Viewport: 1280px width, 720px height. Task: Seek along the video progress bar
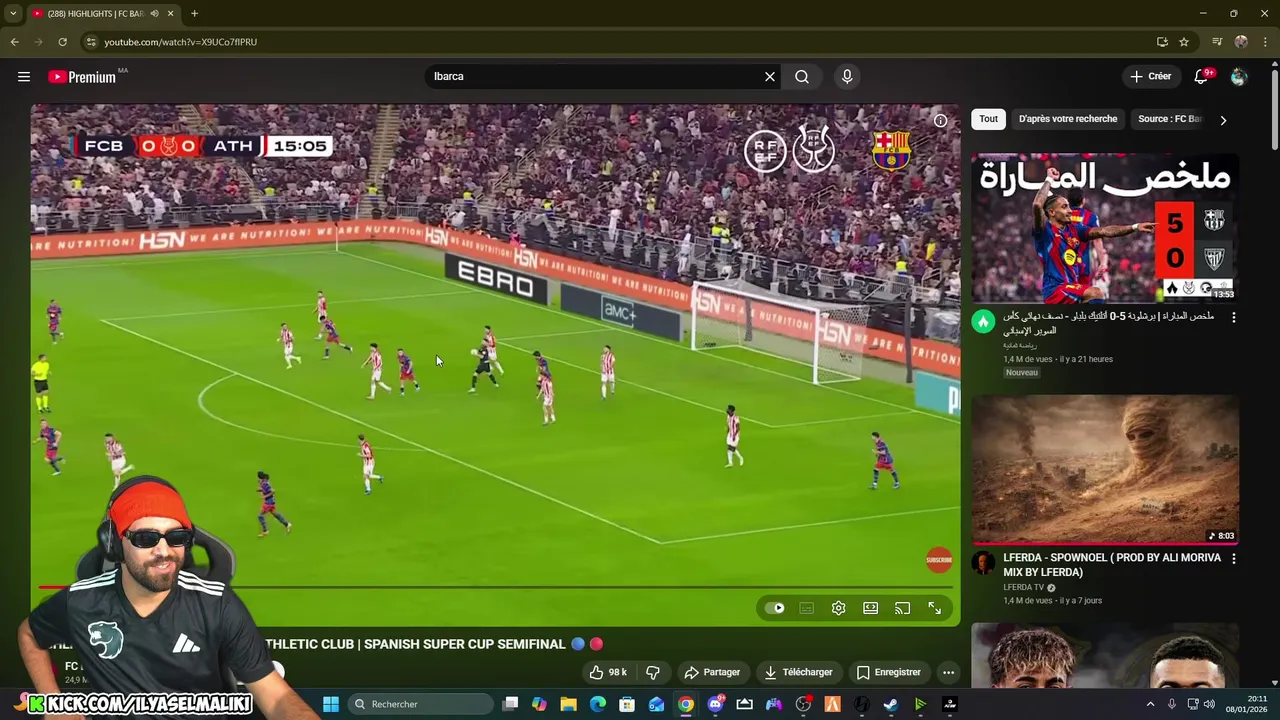tap(495, 587)
